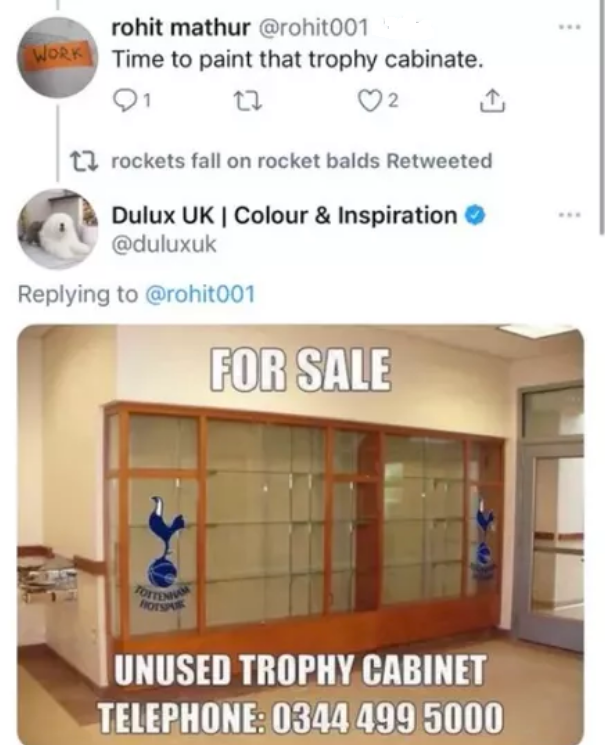Share rohit mathur's tweet
Viewport: 605px width, 745px height.
[x=493, y=101]
